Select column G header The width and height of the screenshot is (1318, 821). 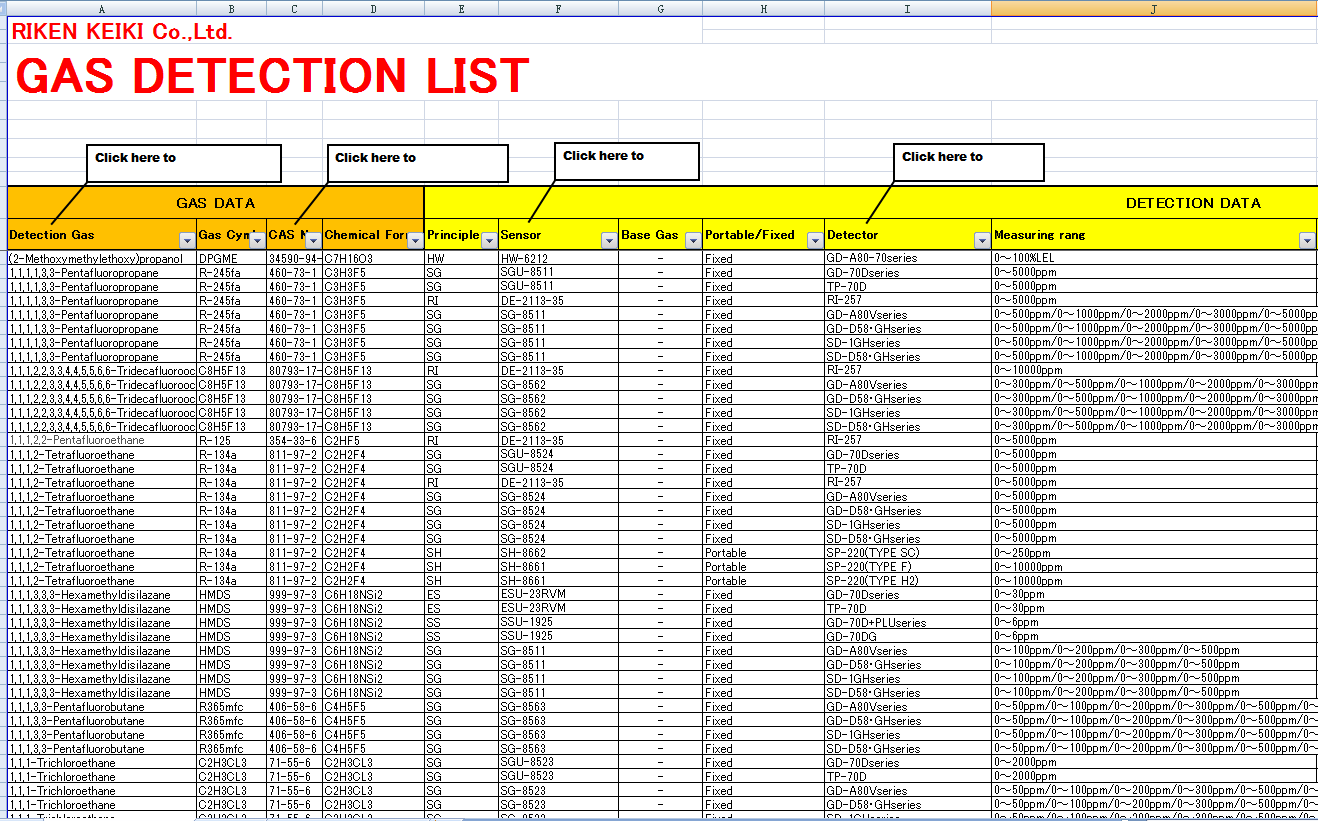pos(660,8)
